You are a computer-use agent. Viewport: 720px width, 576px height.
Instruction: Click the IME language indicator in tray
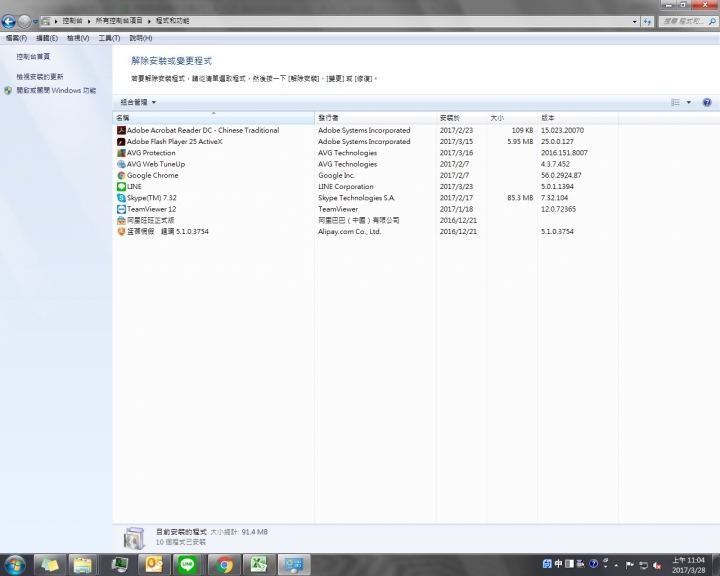(x=558, y=564)
